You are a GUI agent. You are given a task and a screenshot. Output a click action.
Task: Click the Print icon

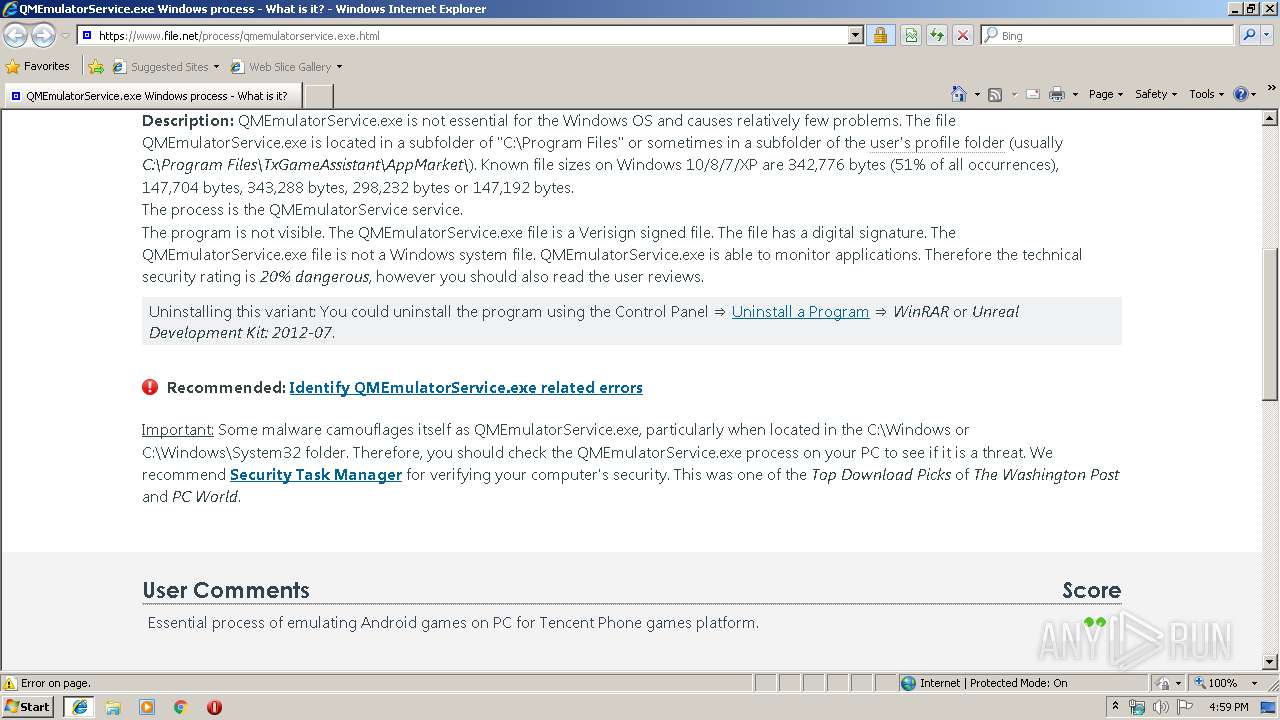click(x=1057, y=94)
